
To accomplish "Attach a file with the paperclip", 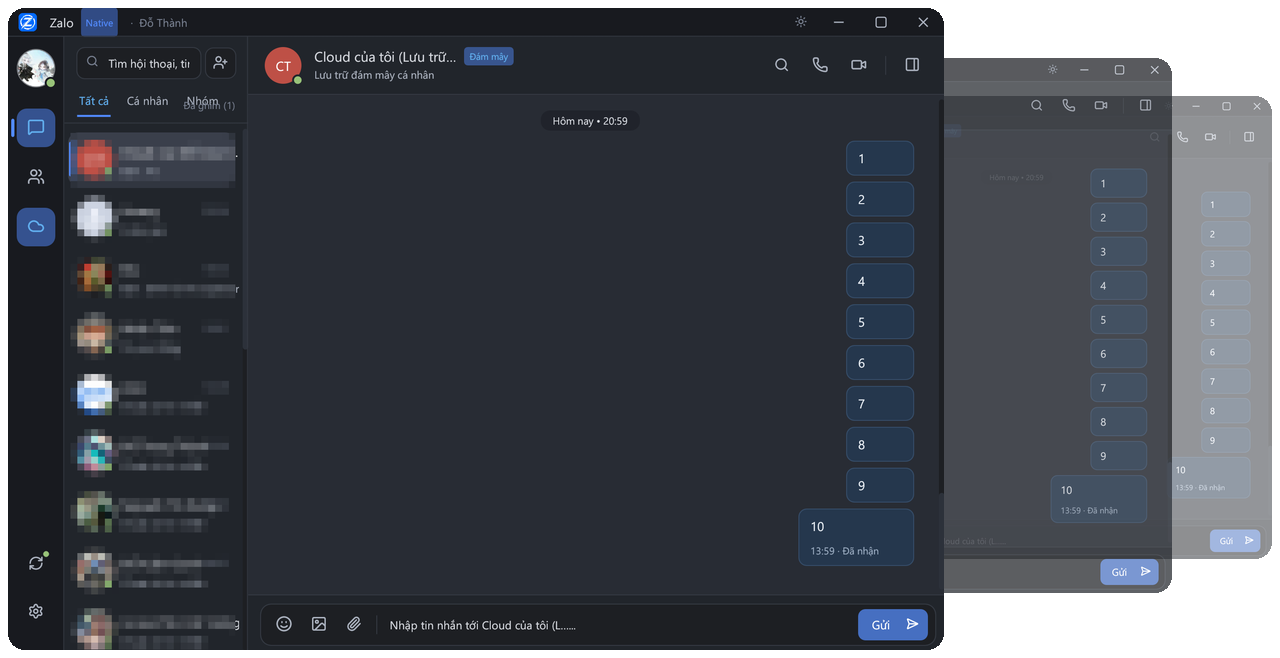I will pyautogui.click(x=354, y=624).
